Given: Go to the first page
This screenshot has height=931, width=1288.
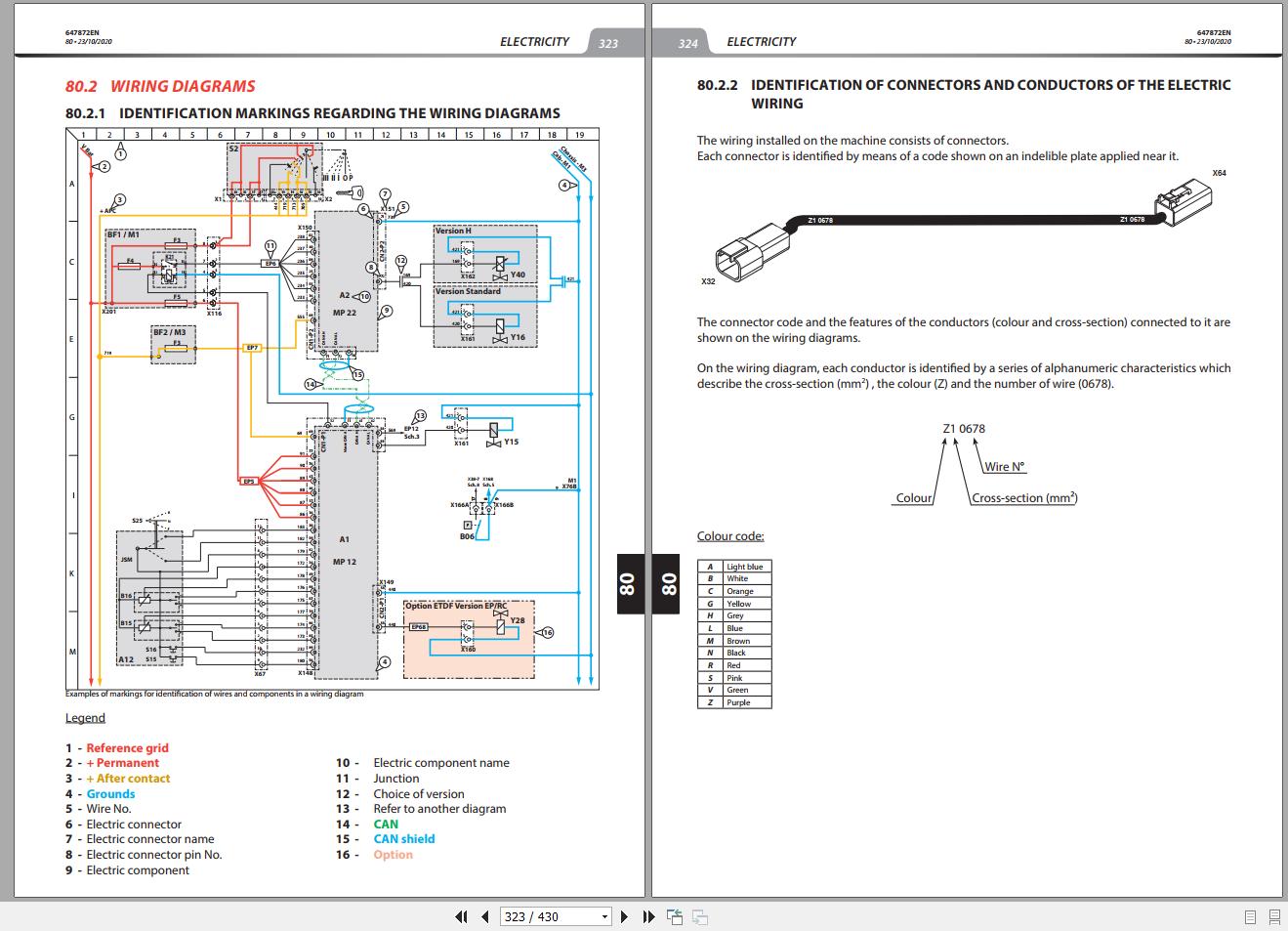Looking at the screenshot, I should click(460, 916).
